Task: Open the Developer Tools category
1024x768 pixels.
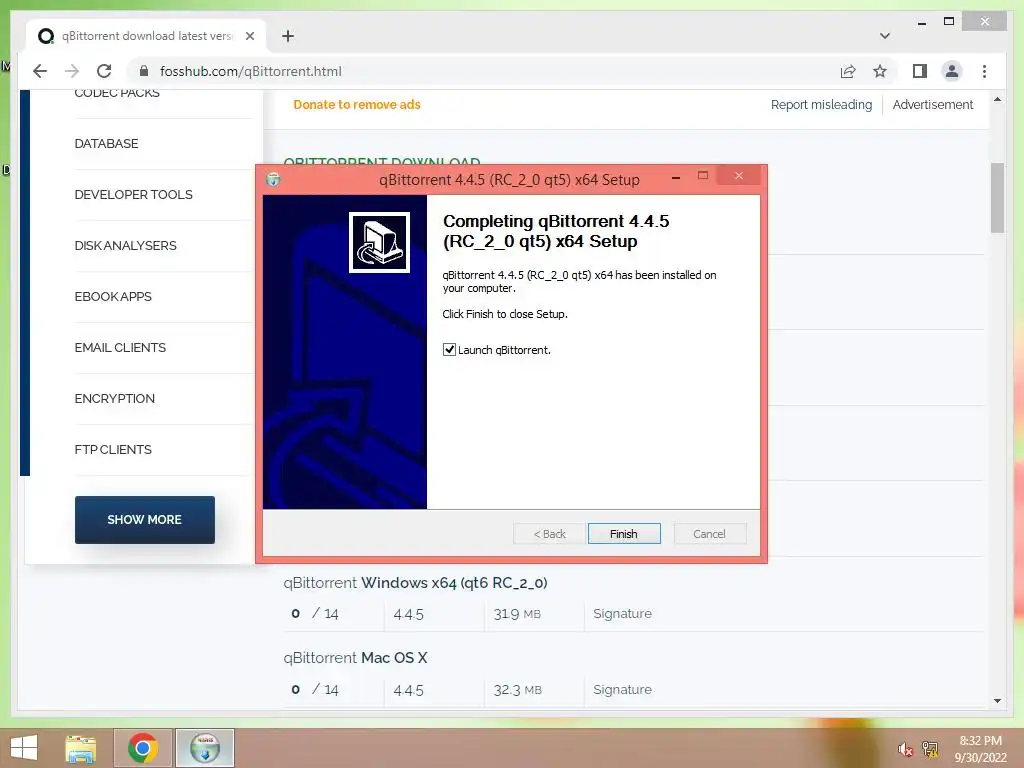Action: pos(133,195)
